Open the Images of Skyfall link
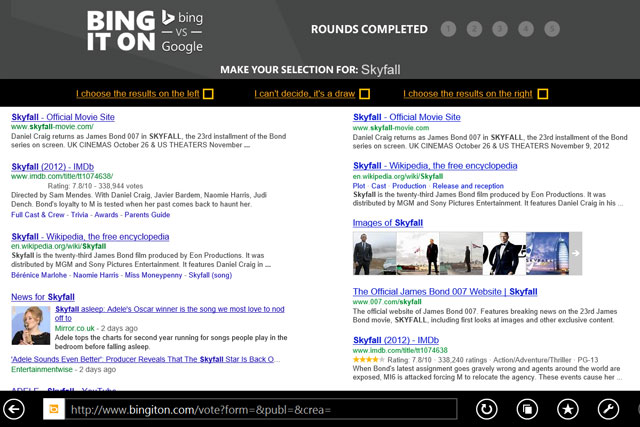The height and width of the screenshot is (427, 640). pos(388,223)
